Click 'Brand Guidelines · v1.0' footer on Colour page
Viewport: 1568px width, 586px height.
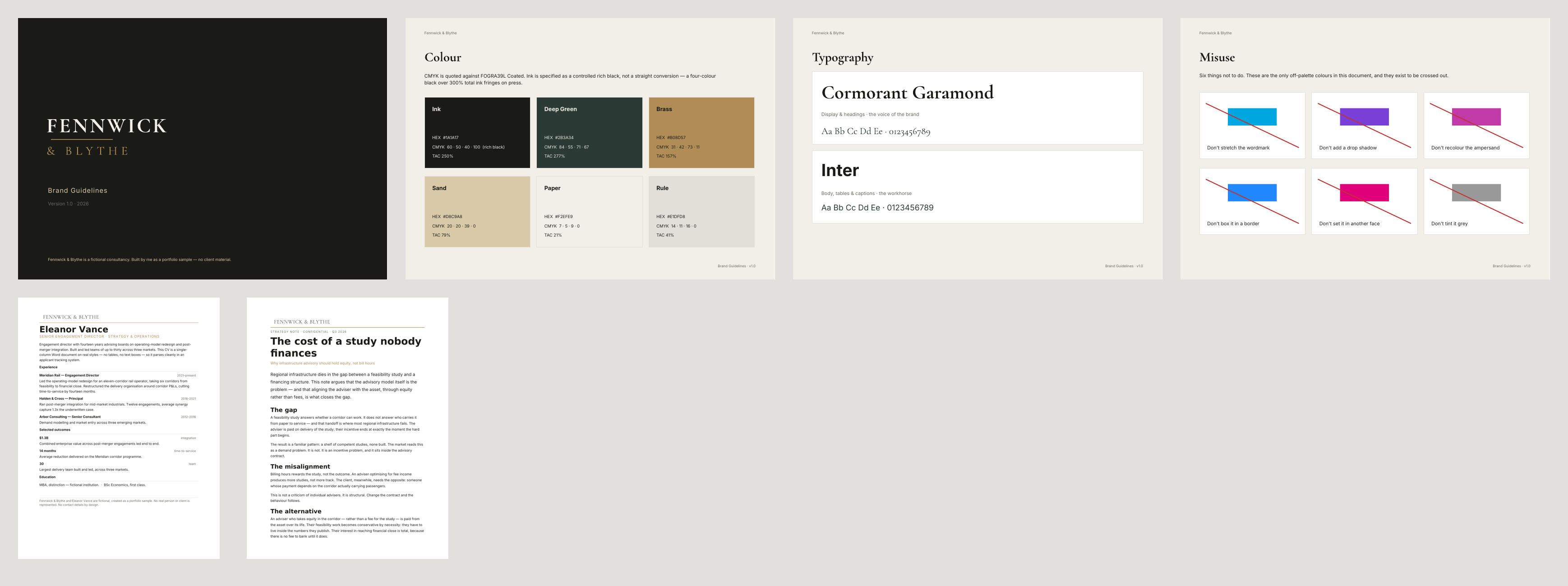(737, 266)
